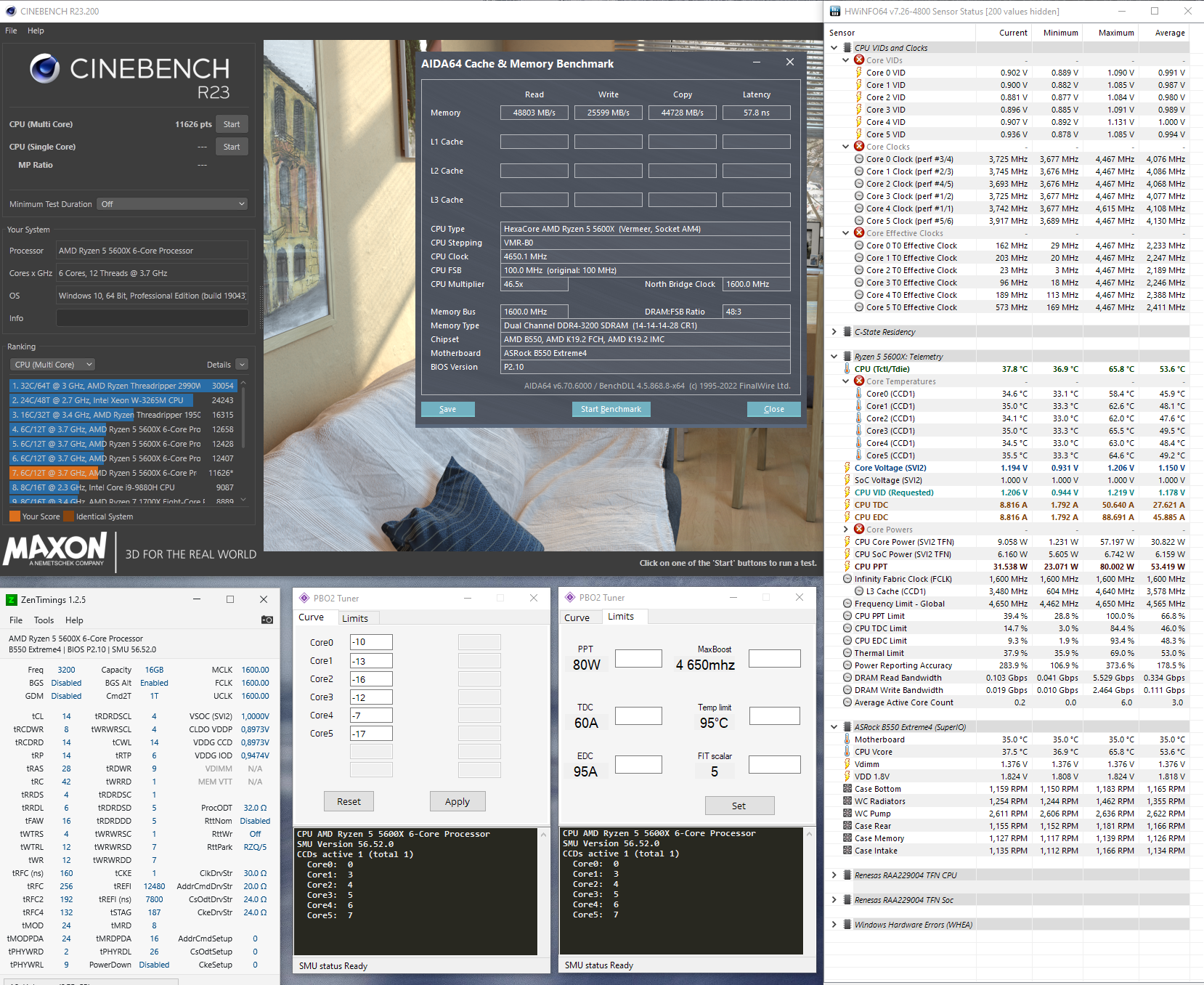Click the clock icon beside Infinity Fabric Clock (FCLK)
The image size is (1204, 985).
847,579
